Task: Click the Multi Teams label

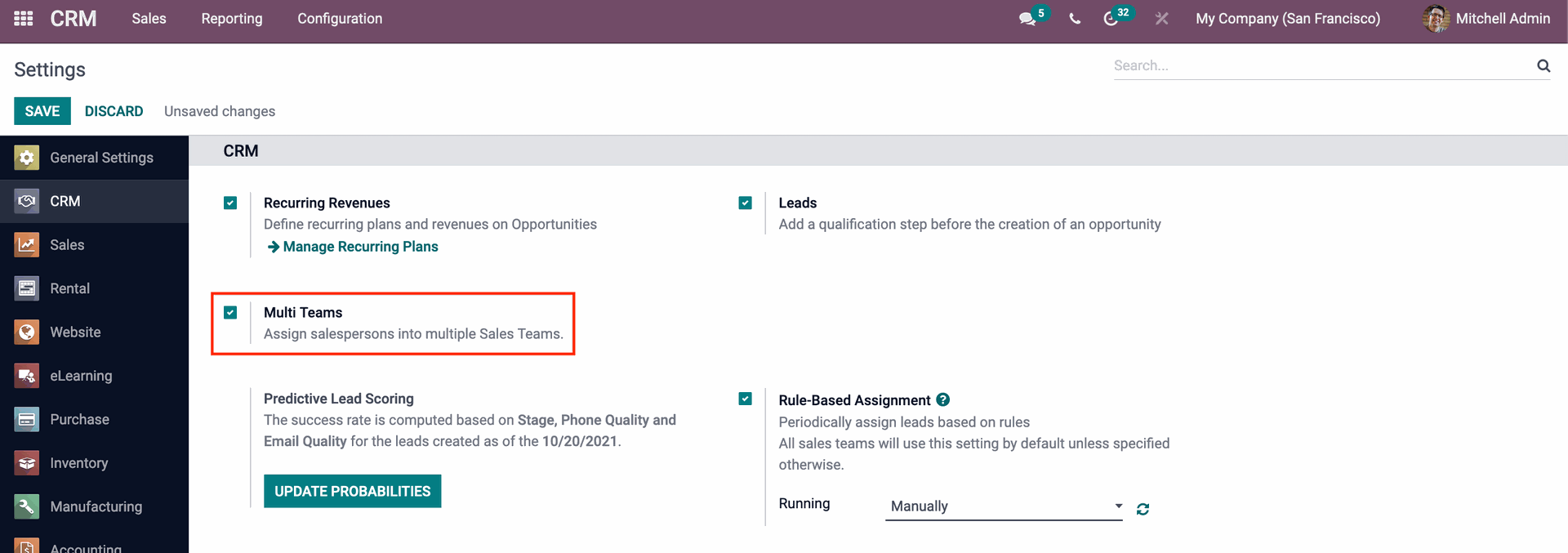Action: tap(303, 312)
